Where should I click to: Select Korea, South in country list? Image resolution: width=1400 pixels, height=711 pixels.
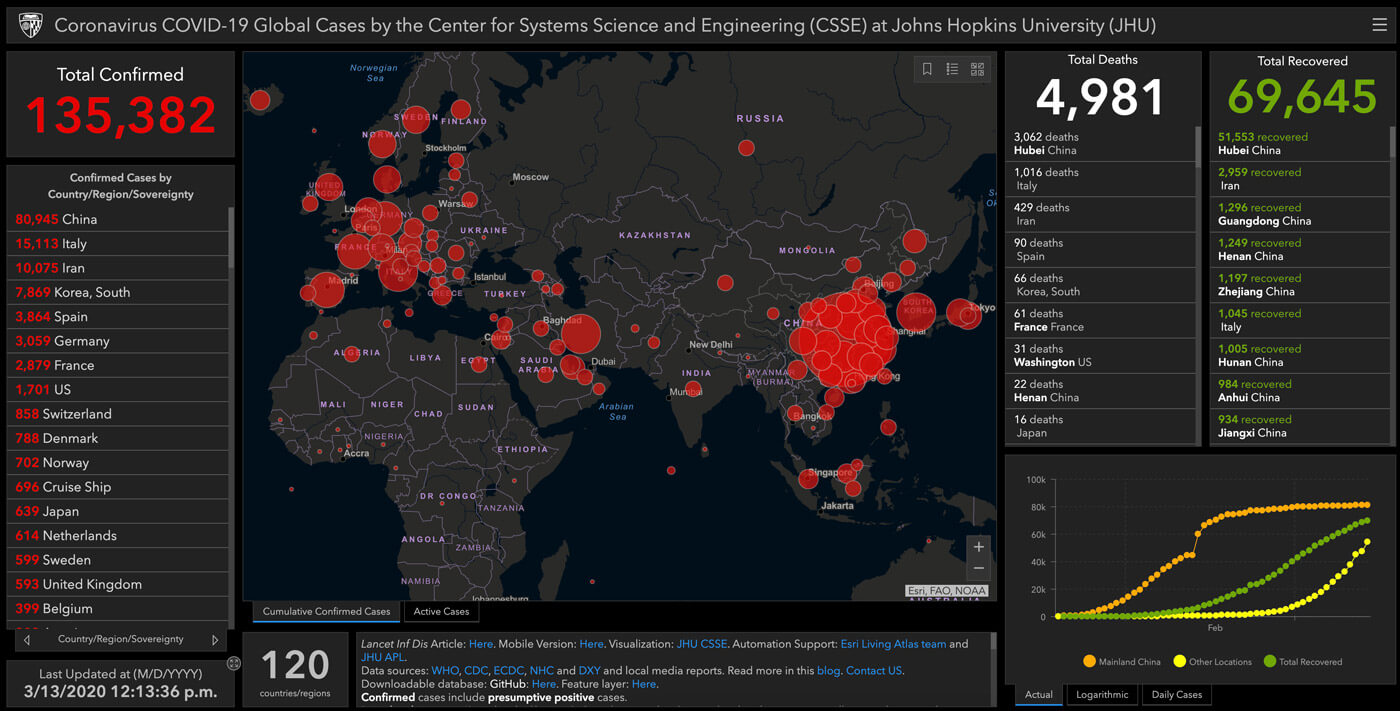pyautogui.click(x=120, y=292)
